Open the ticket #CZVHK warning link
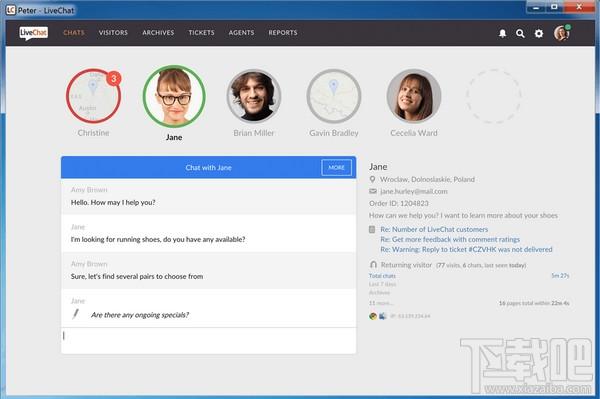This screenshot has height=399, width=600. coord(466,249)
